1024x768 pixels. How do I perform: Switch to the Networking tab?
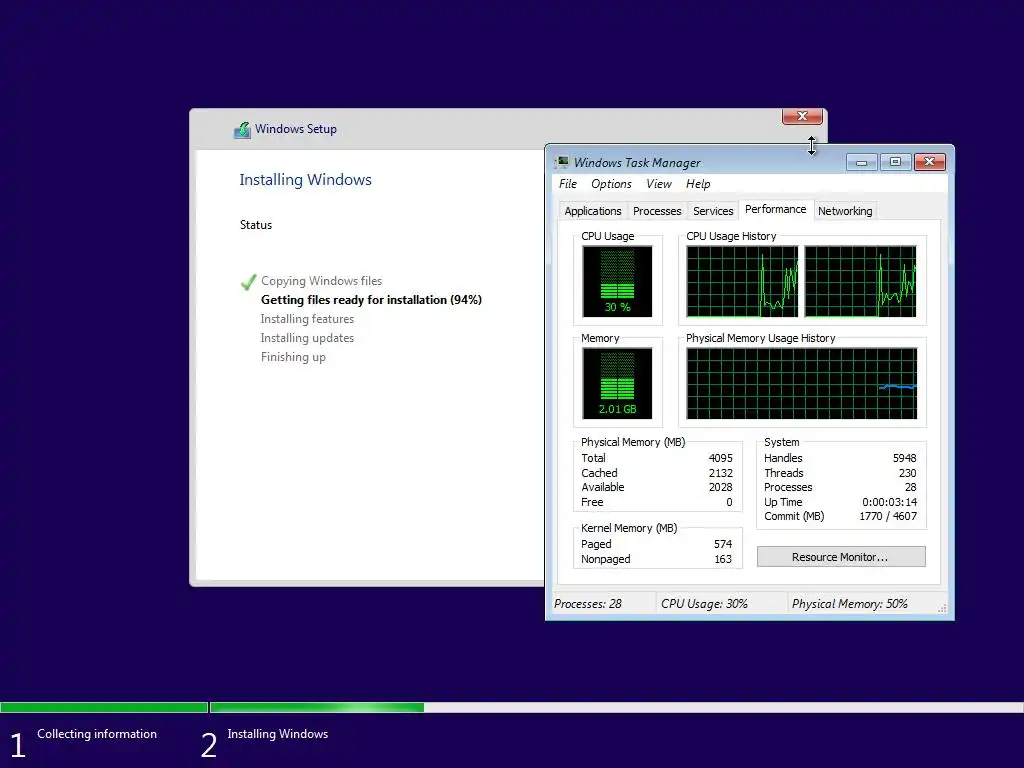pyautogui.click(x=845, y=211)
